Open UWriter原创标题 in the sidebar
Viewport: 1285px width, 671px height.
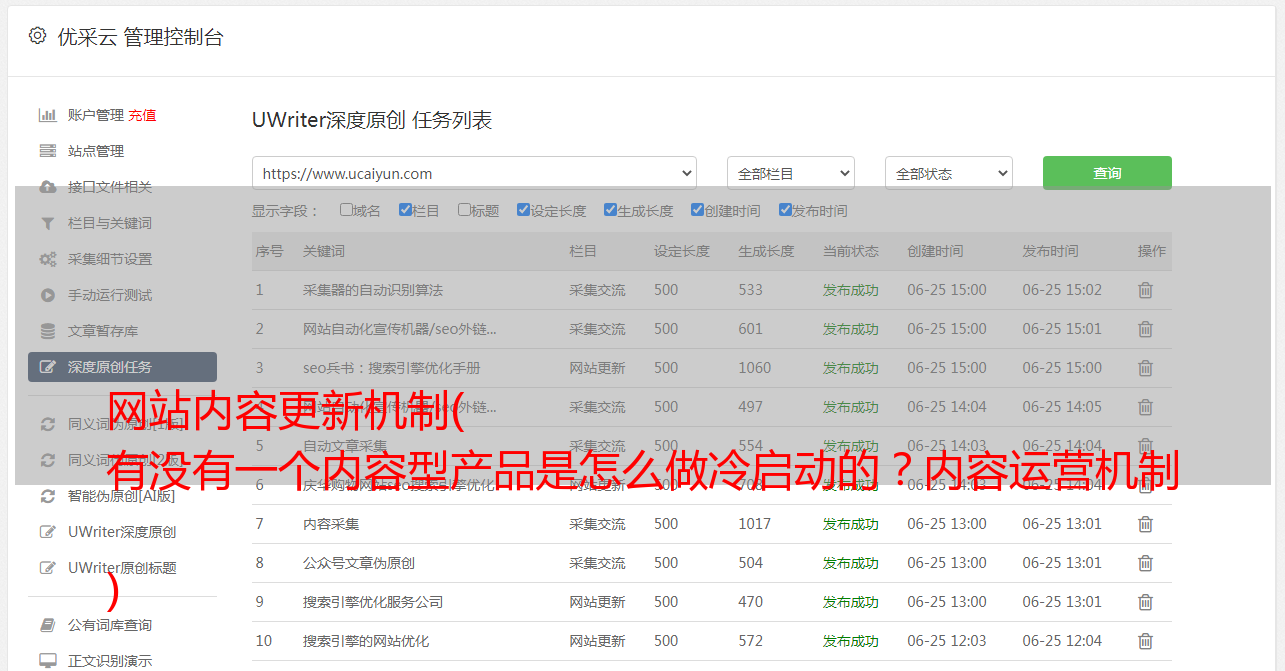pos(122,568)
